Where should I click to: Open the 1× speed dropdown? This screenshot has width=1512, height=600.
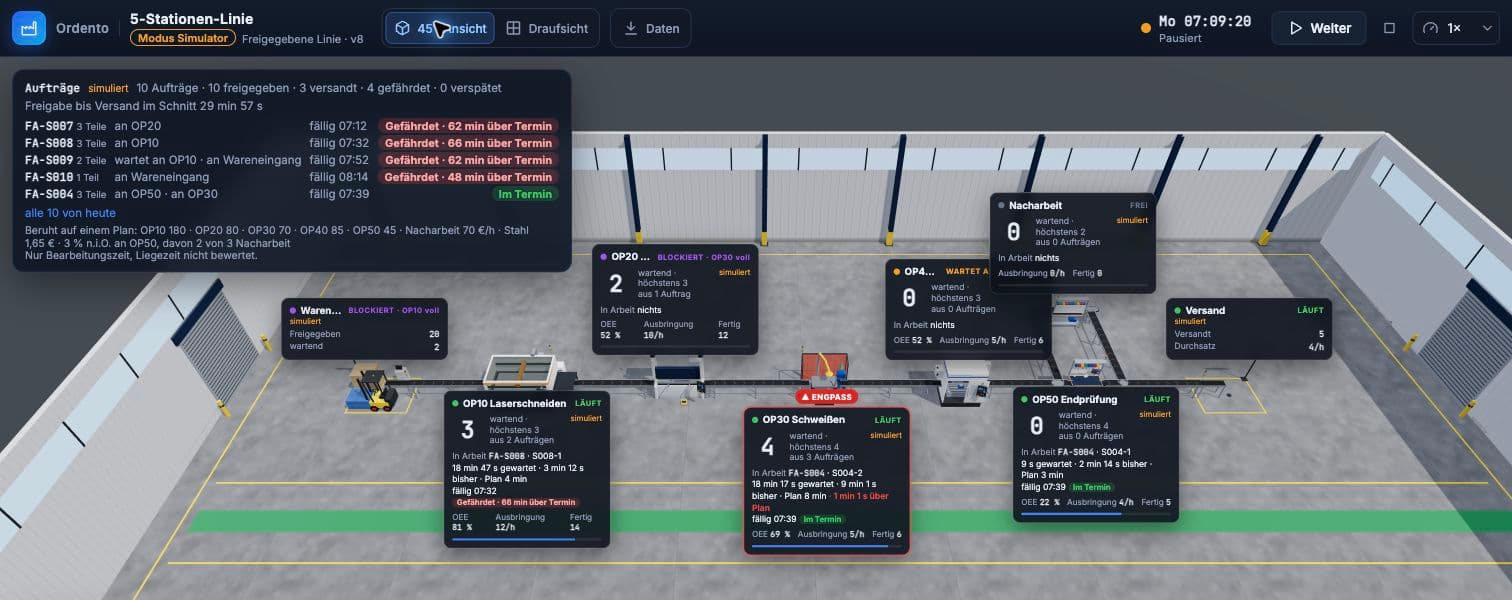[x=1456, y=28]
